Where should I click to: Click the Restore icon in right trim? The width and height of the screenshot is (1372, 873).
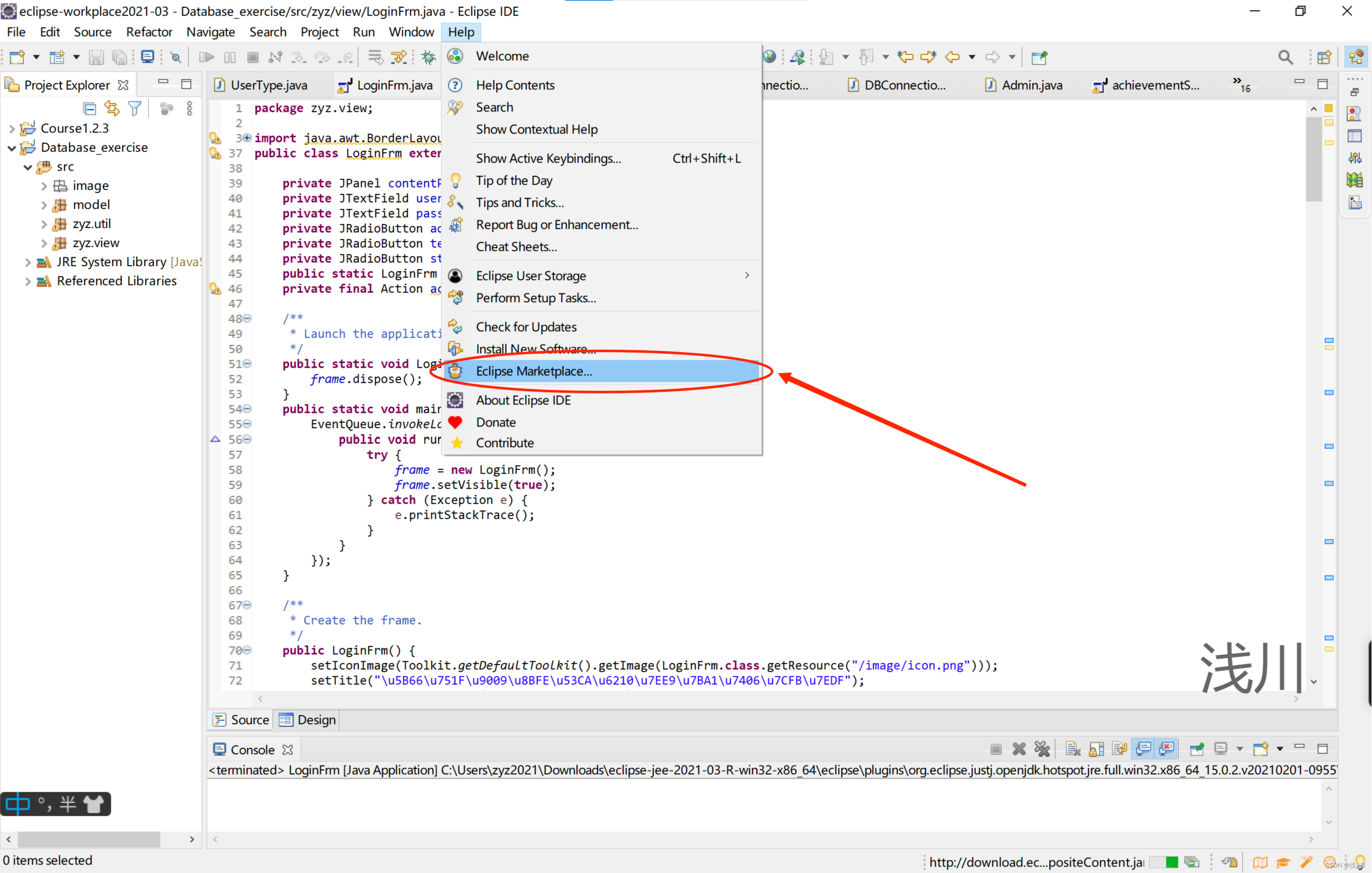tap(1355, 92)
